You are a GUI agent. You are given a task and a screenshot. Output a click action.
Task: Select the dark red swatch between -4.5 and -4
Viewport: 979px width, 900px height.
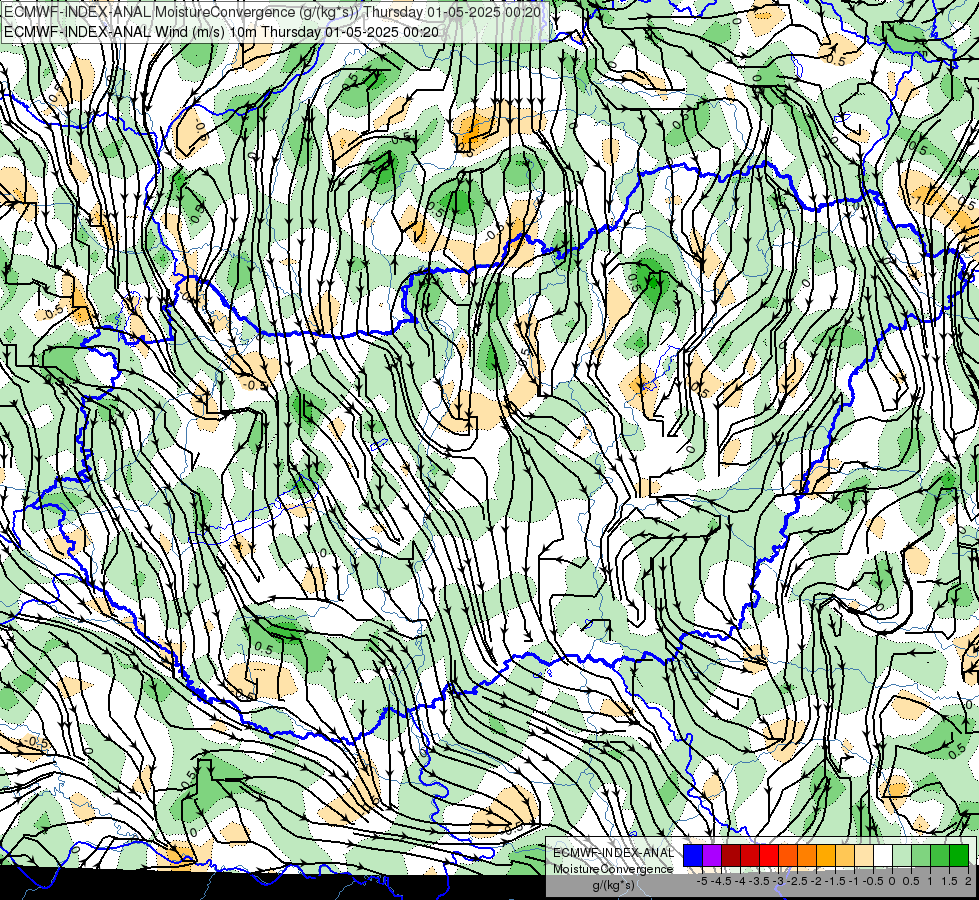click(x=731, y=855)
